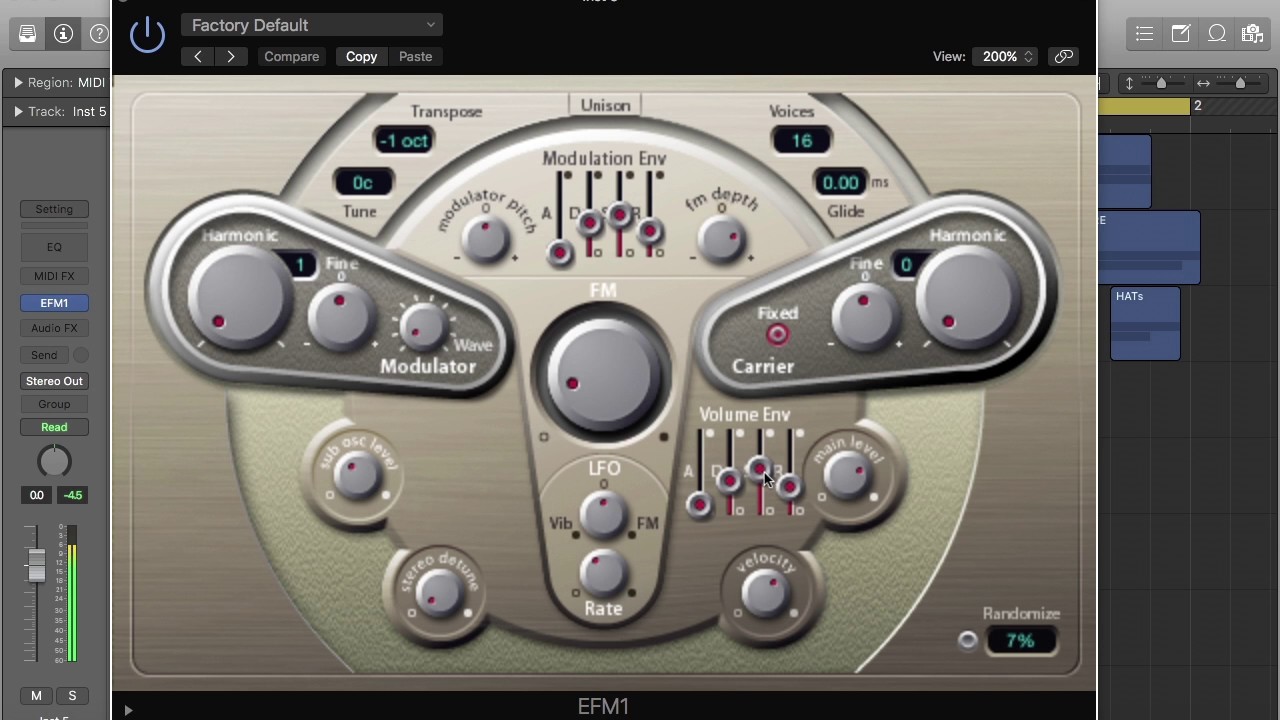The width and height of the screenshot is (1280, 720).
Task: Click the HATs region in tracks area
Action: point(1145,323)
